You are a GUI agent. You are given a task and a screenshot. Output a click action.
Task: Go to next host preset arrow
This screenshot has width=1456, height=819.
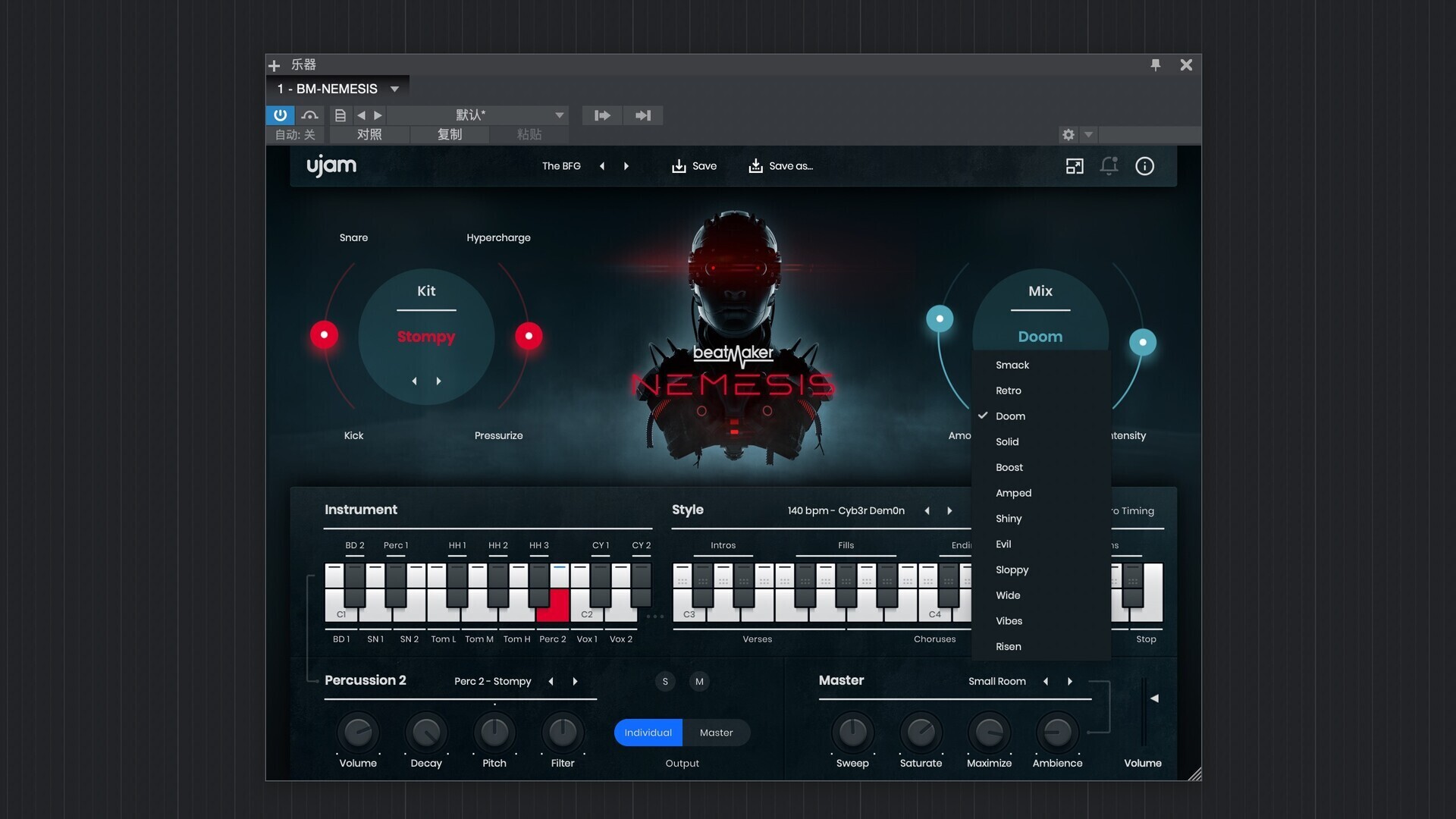coord(378,115)
